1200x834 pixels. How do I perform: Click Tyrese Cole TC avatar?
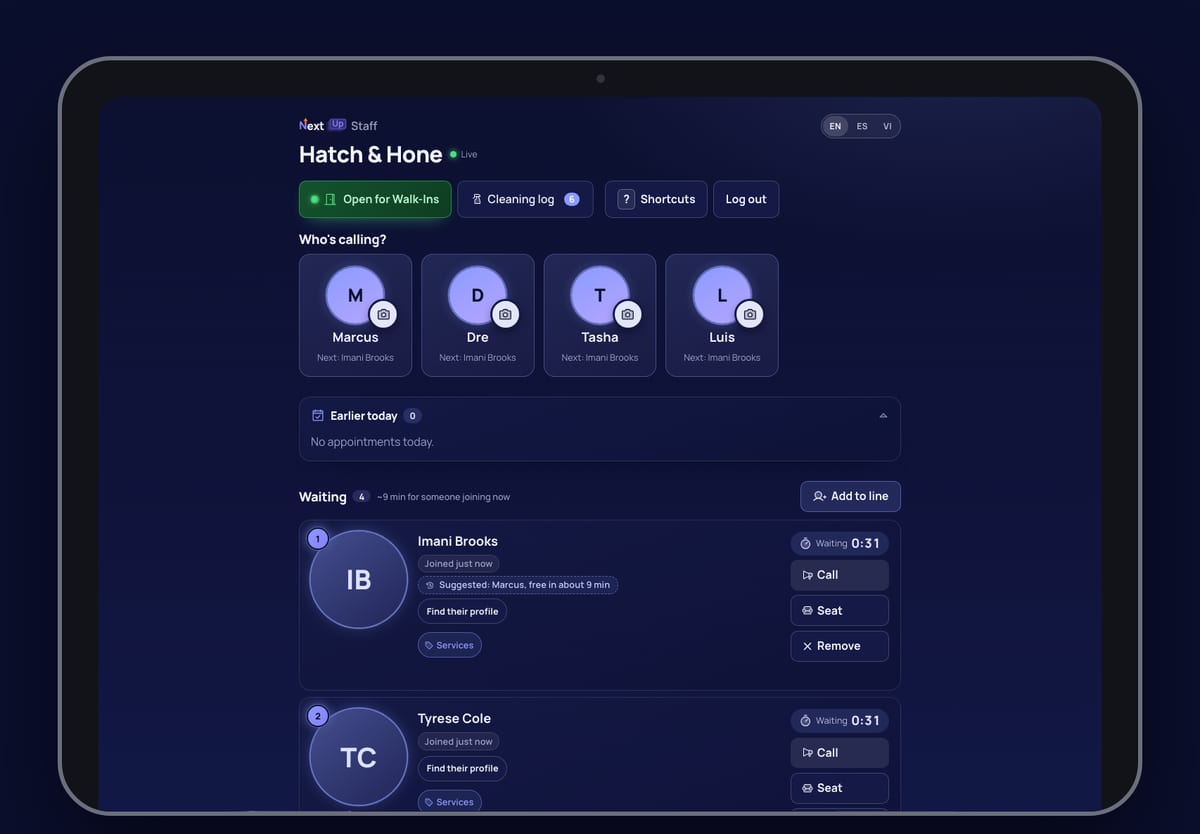[x=358, y=757]
